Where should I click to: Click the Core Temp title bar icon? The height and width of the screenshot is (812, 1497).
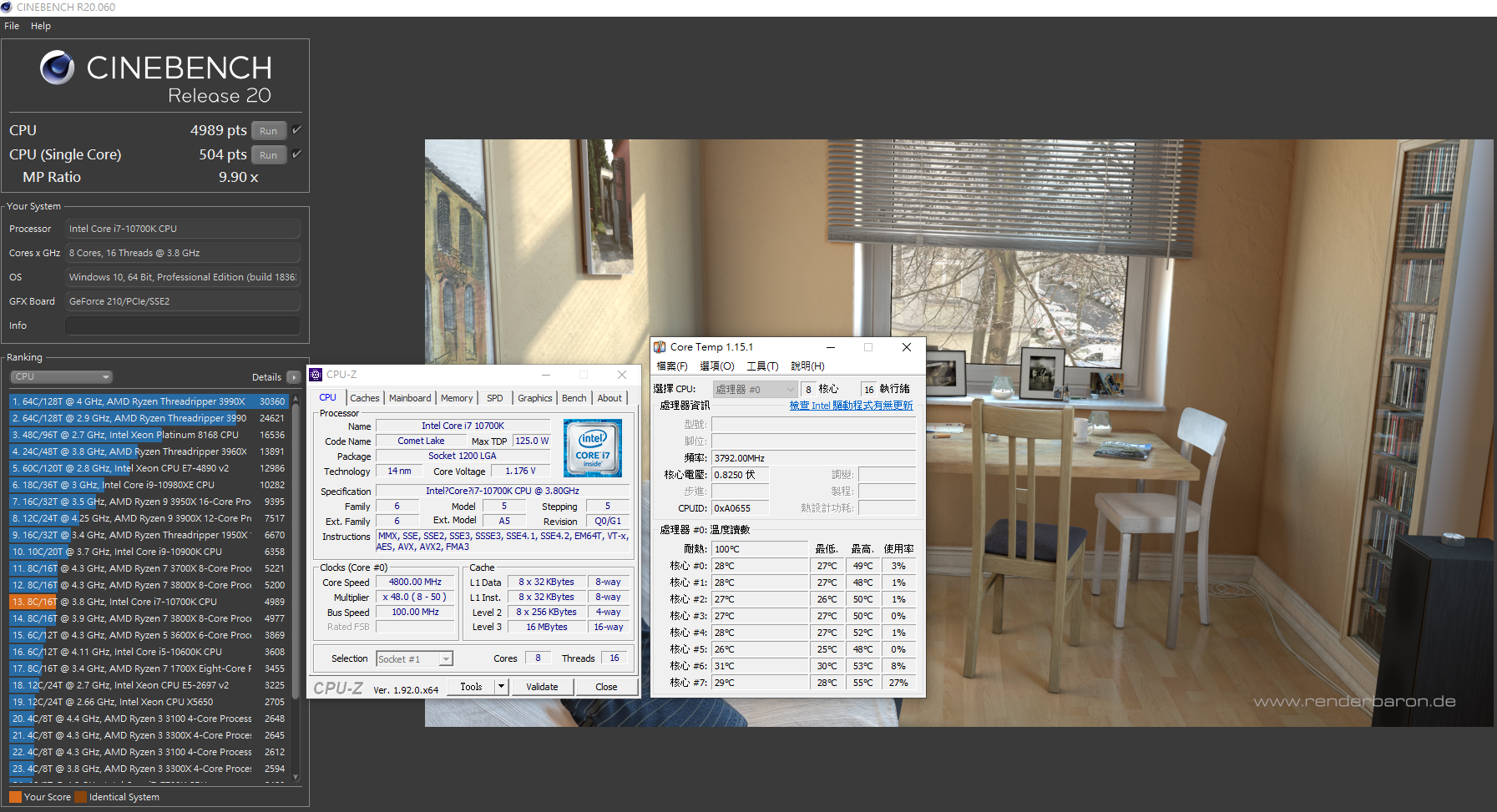(x=660, y=347)
